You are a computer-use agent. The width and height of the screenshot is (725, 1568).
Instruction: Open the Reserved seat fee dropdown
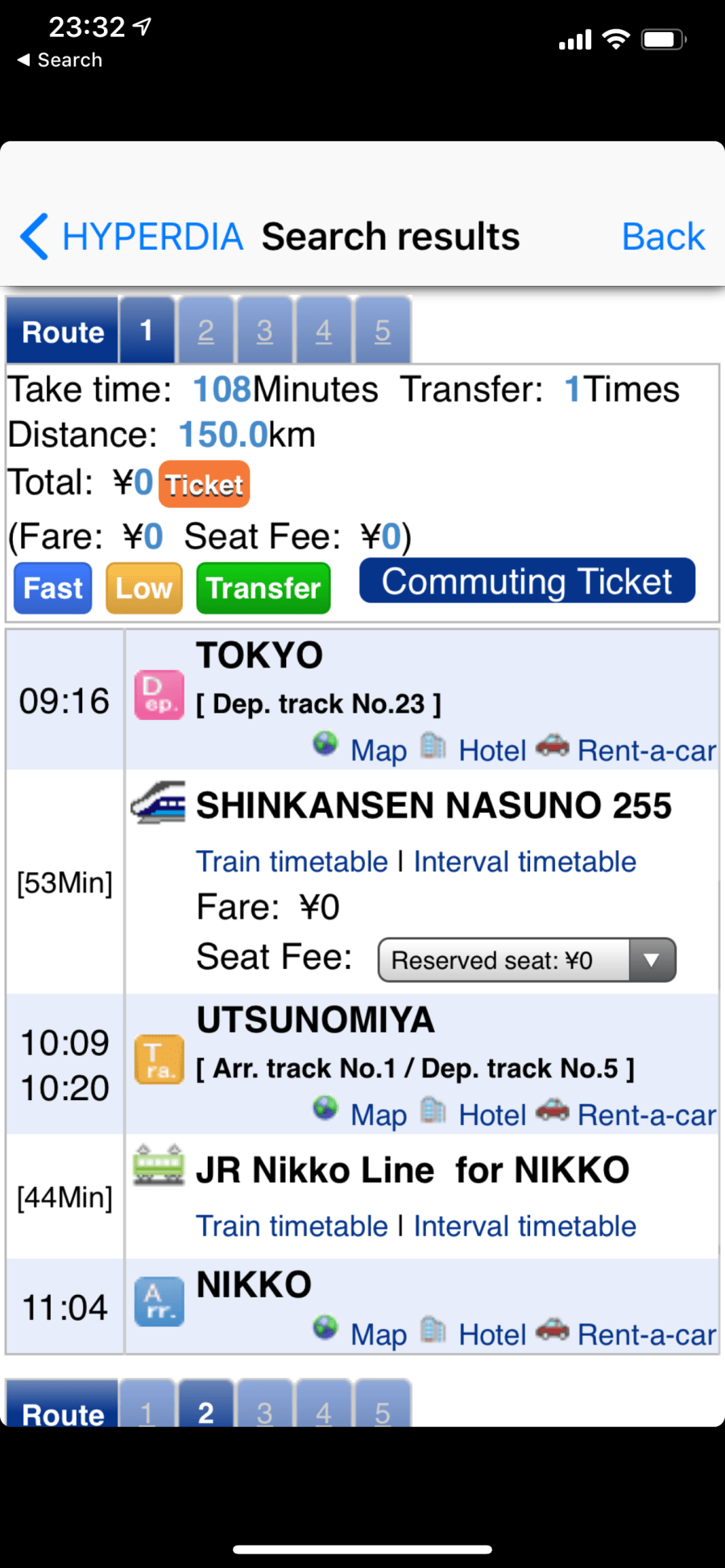coord(526,960)
